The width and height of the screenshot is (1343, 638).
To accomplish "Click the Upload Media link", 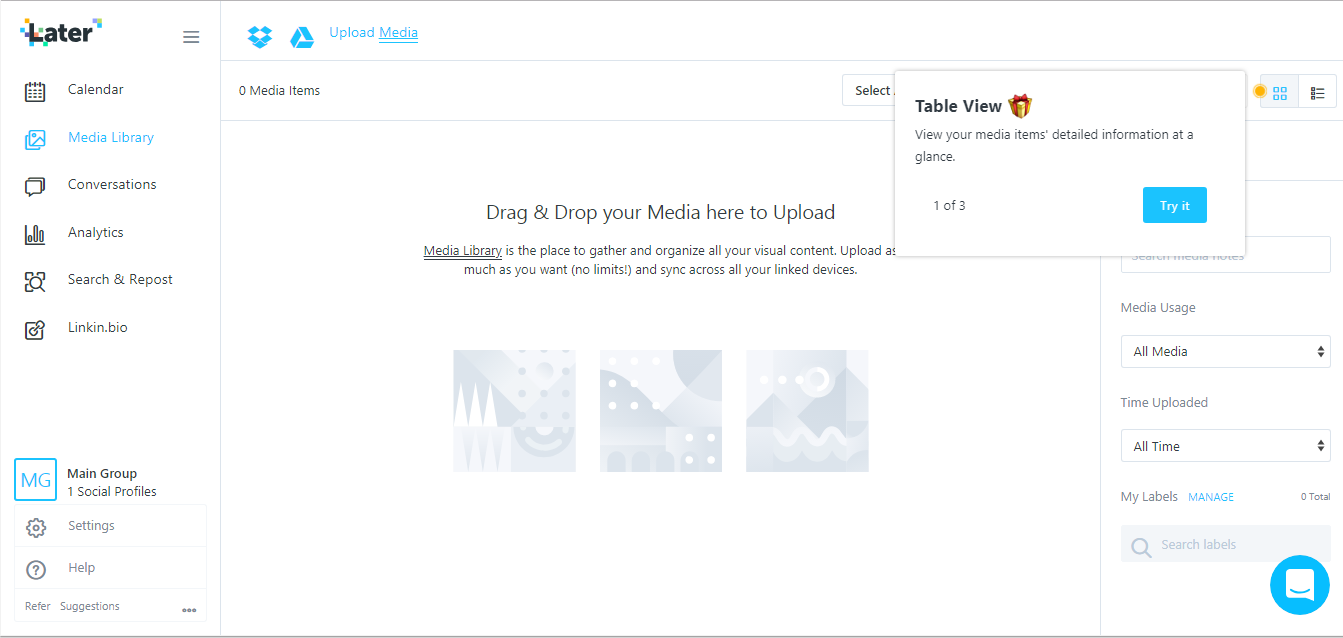I will (x=373, y=33).
